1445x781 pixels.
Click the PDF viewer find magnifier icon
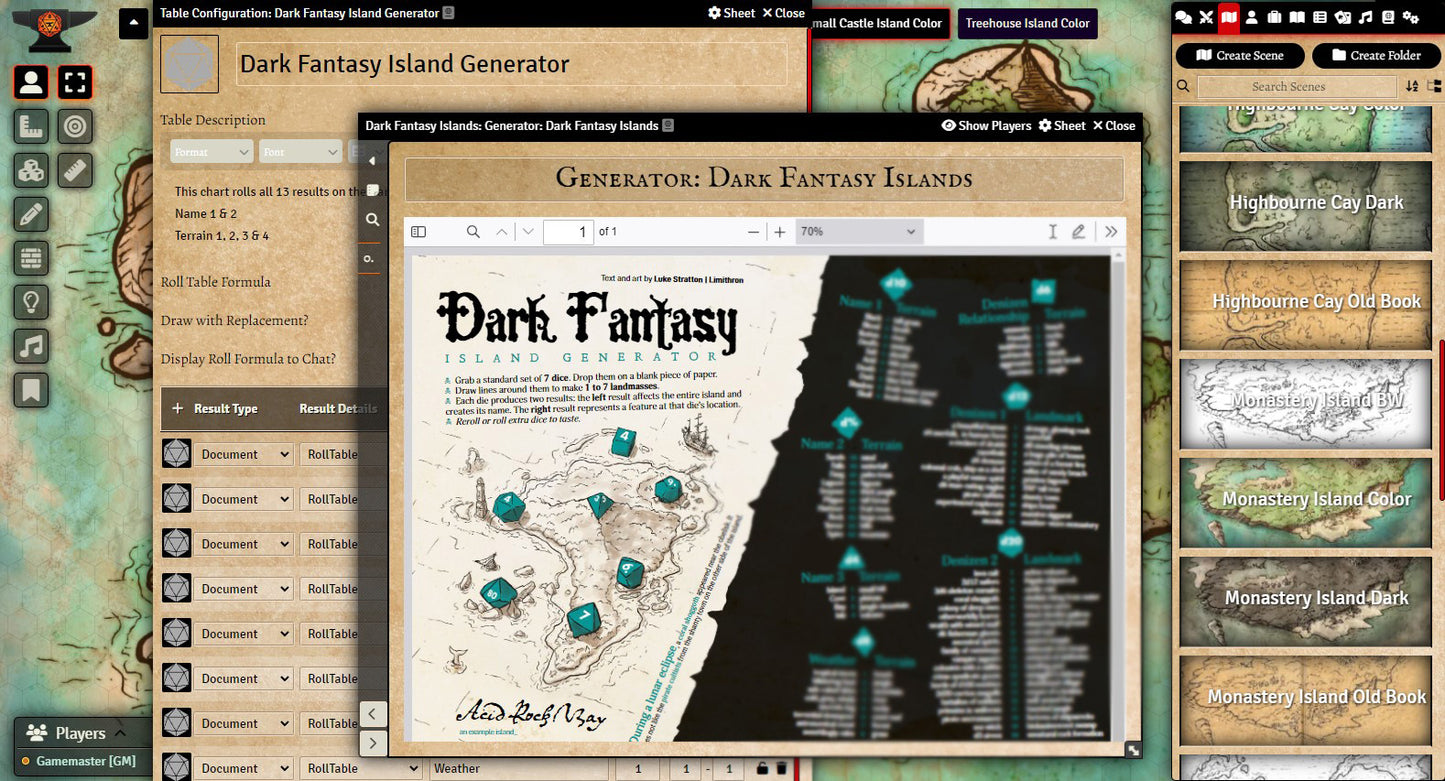tap(473, 232)
